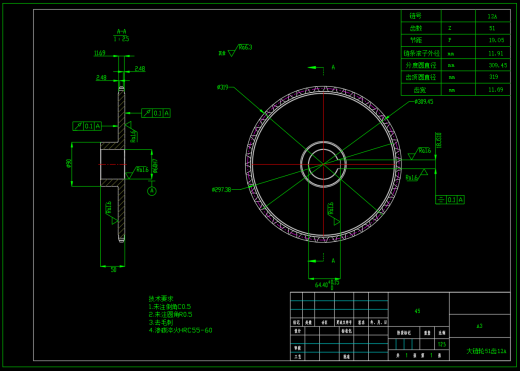Click the upper section arrow label 'A'
Viewport: 520px width, 371px height.
pyautogui.click(x=333, y=67)
